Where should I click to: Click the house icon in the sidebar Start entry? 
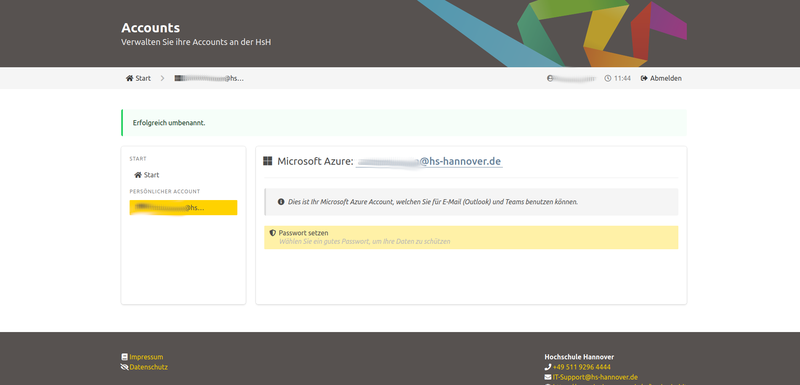coord(138,175)
